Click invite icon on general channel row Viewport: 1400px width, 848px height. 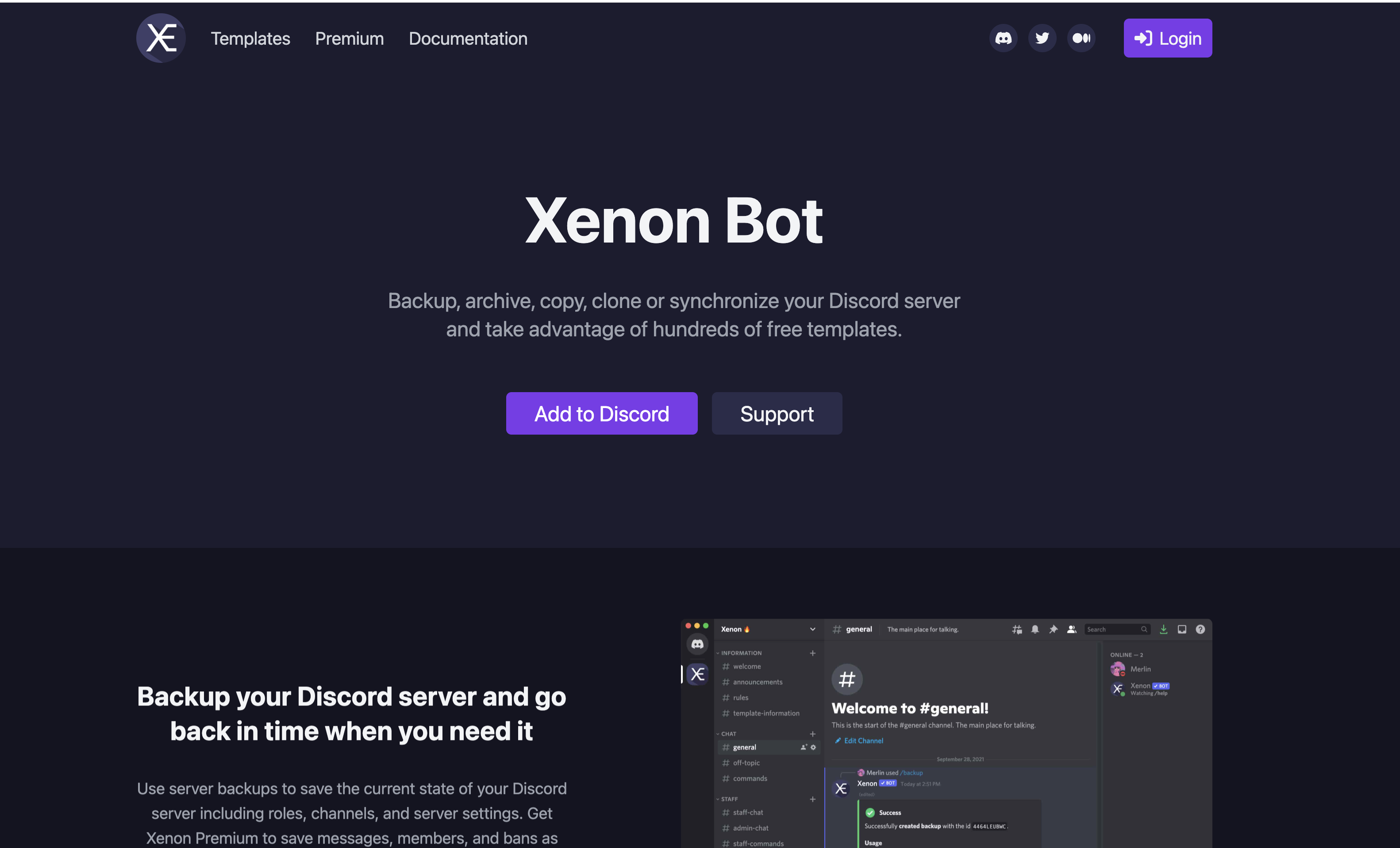(x=804, y=748)
